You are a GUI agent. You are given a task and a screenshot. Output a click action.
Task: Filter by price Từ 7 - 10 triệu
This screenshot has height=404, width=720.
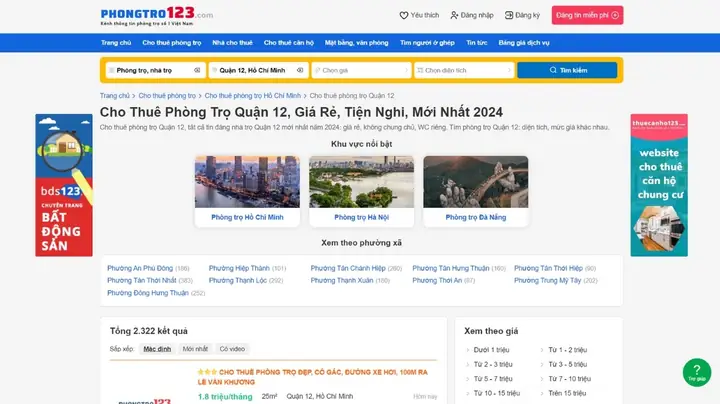[x=569, y=379]
